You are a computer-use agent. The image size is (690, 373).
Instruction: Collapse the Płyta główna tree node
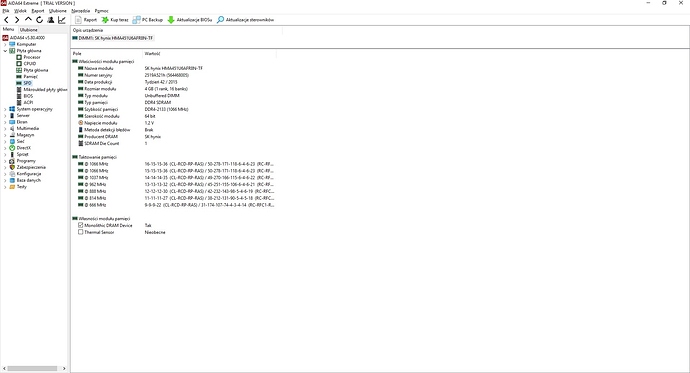click(5, 51)
